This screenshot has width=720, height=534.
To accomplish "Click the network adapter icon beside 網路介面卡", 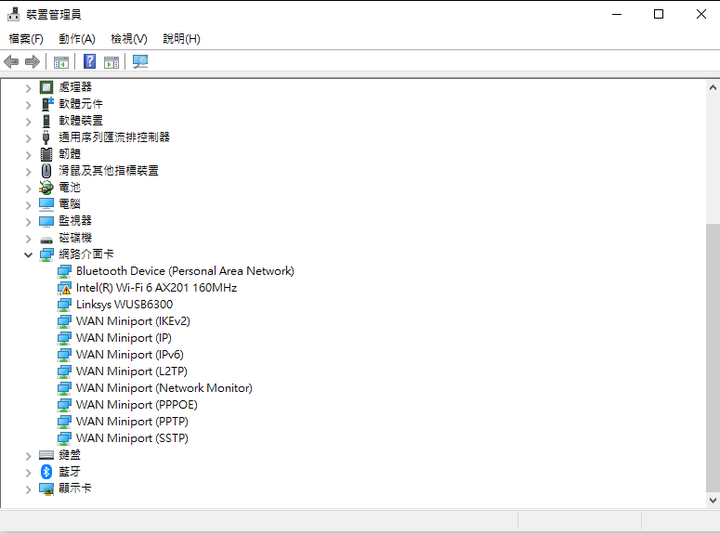I will coord(46,254).
